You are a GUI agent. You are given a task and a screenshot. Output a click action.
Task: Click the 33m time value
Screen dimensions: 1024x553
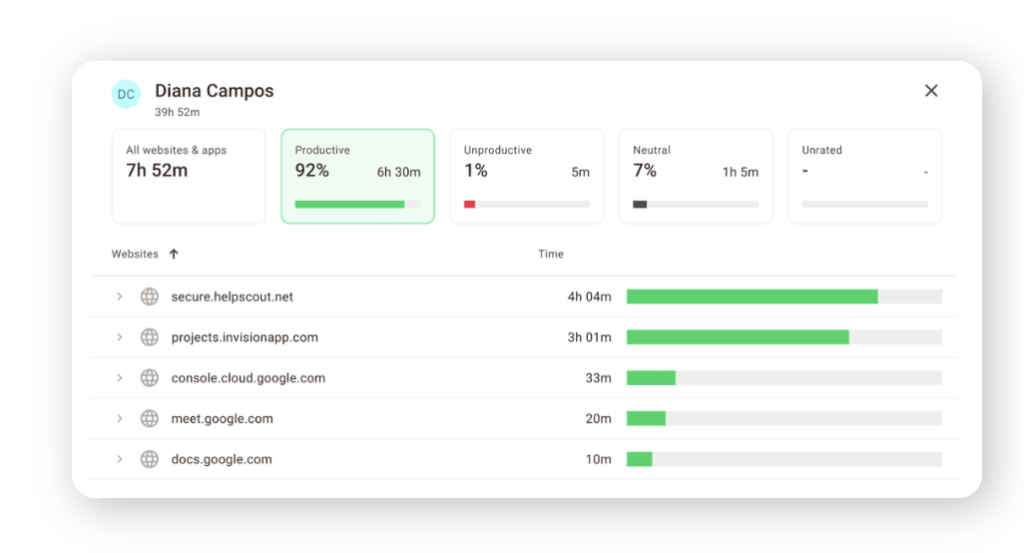[x=598, y=377]
